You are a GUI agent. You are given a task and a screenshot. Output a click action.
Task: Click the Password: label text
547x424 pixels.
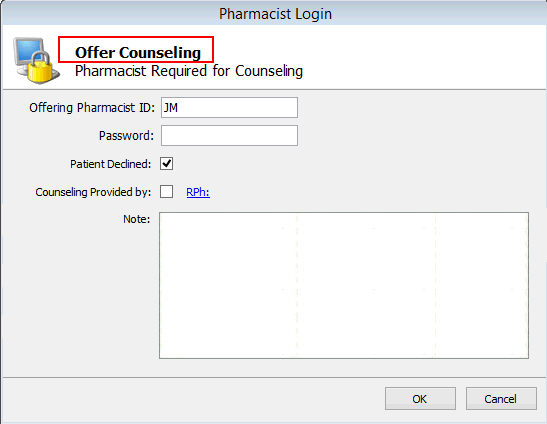[126, 135]
